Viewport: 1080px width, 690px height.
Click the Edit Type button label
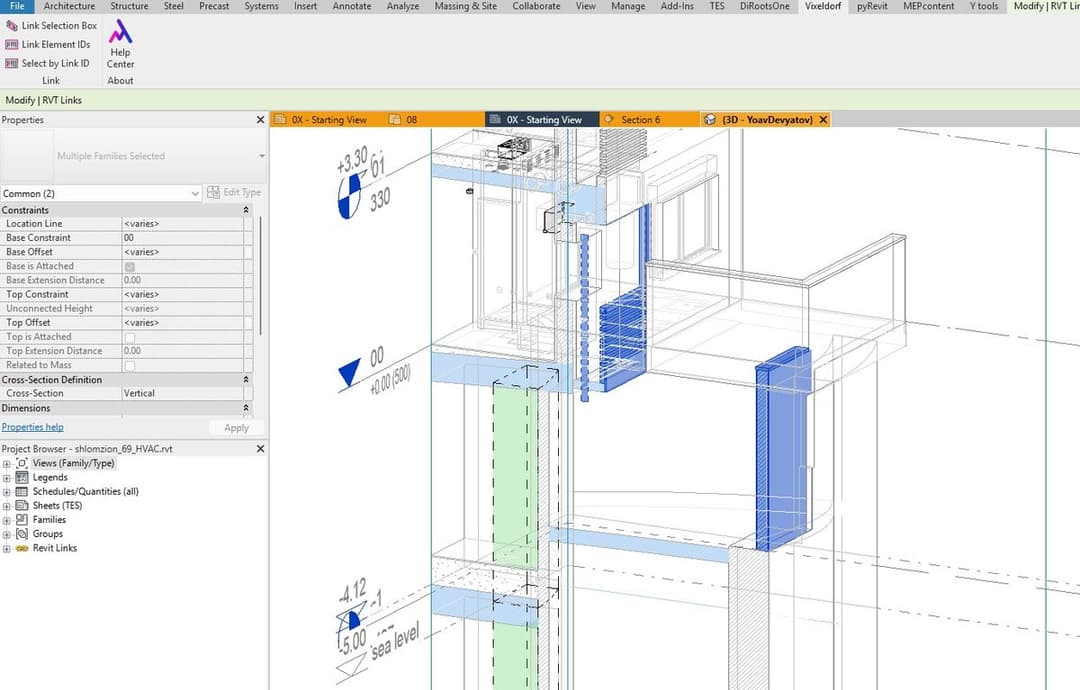[242, 192]
